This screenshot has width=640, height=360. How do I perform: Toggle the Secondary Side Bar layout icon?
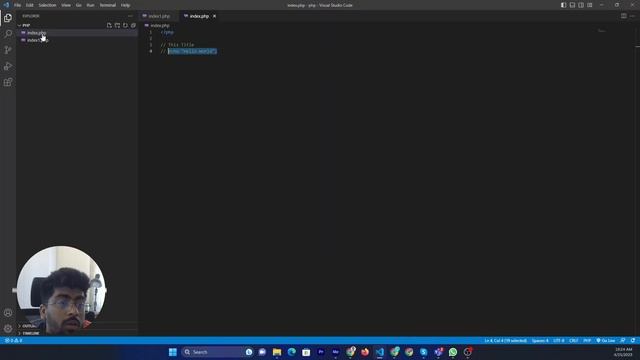581,5
